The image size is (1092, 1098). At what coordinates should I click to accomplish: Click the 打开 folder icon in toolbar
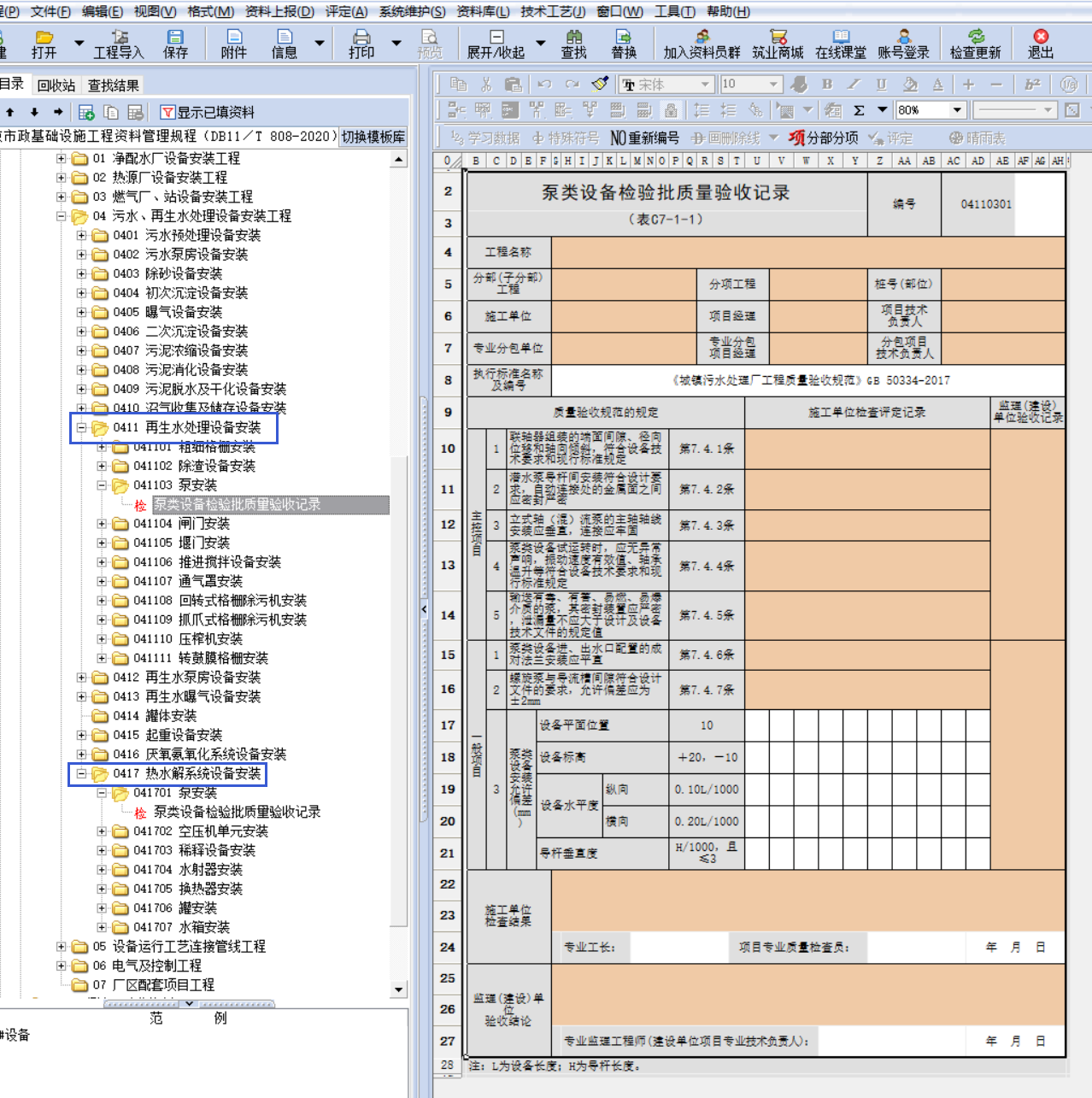tap(44, 37)
